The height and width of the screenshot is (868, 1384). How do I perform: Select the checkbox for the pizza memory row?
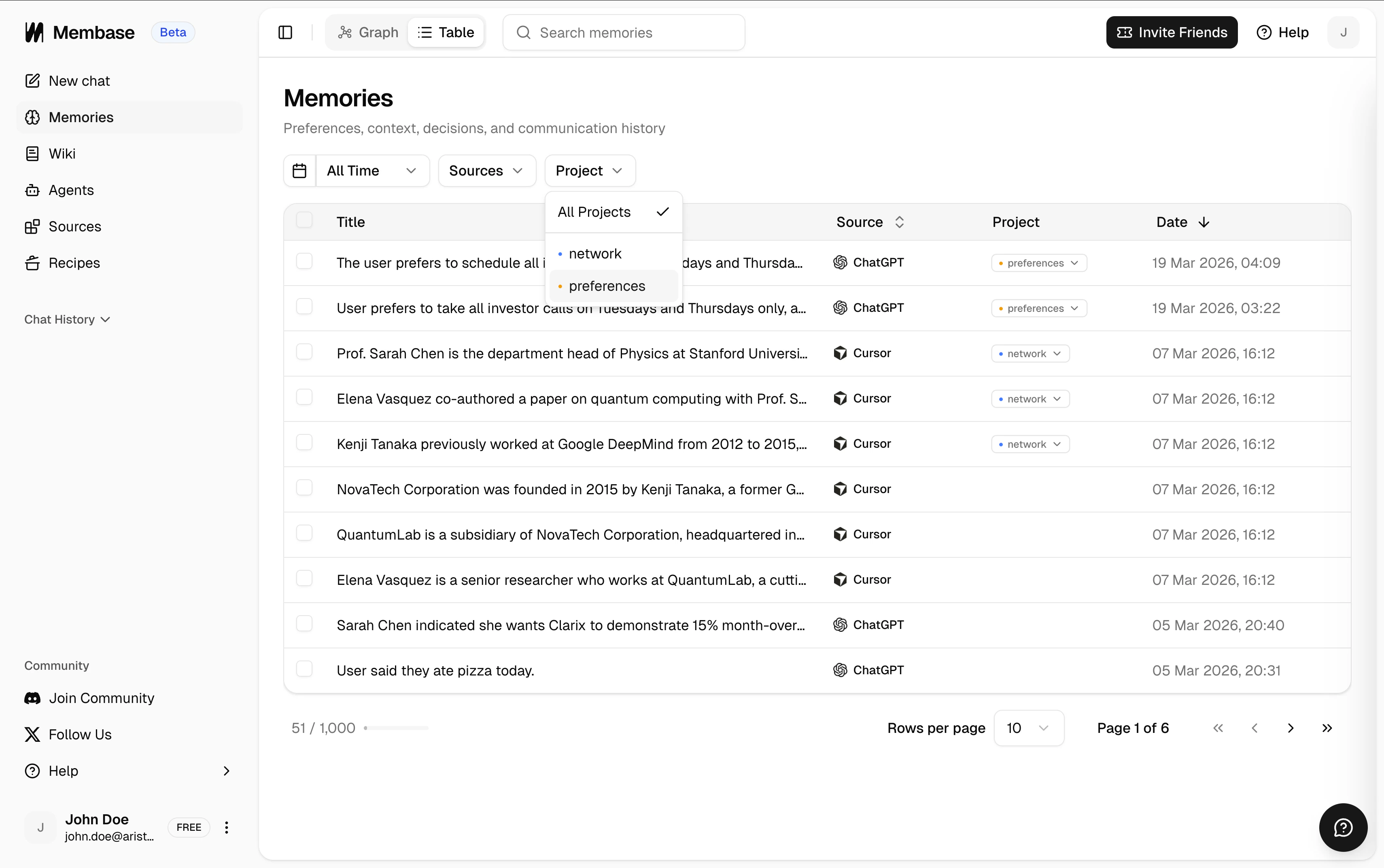tap(304, 668)
